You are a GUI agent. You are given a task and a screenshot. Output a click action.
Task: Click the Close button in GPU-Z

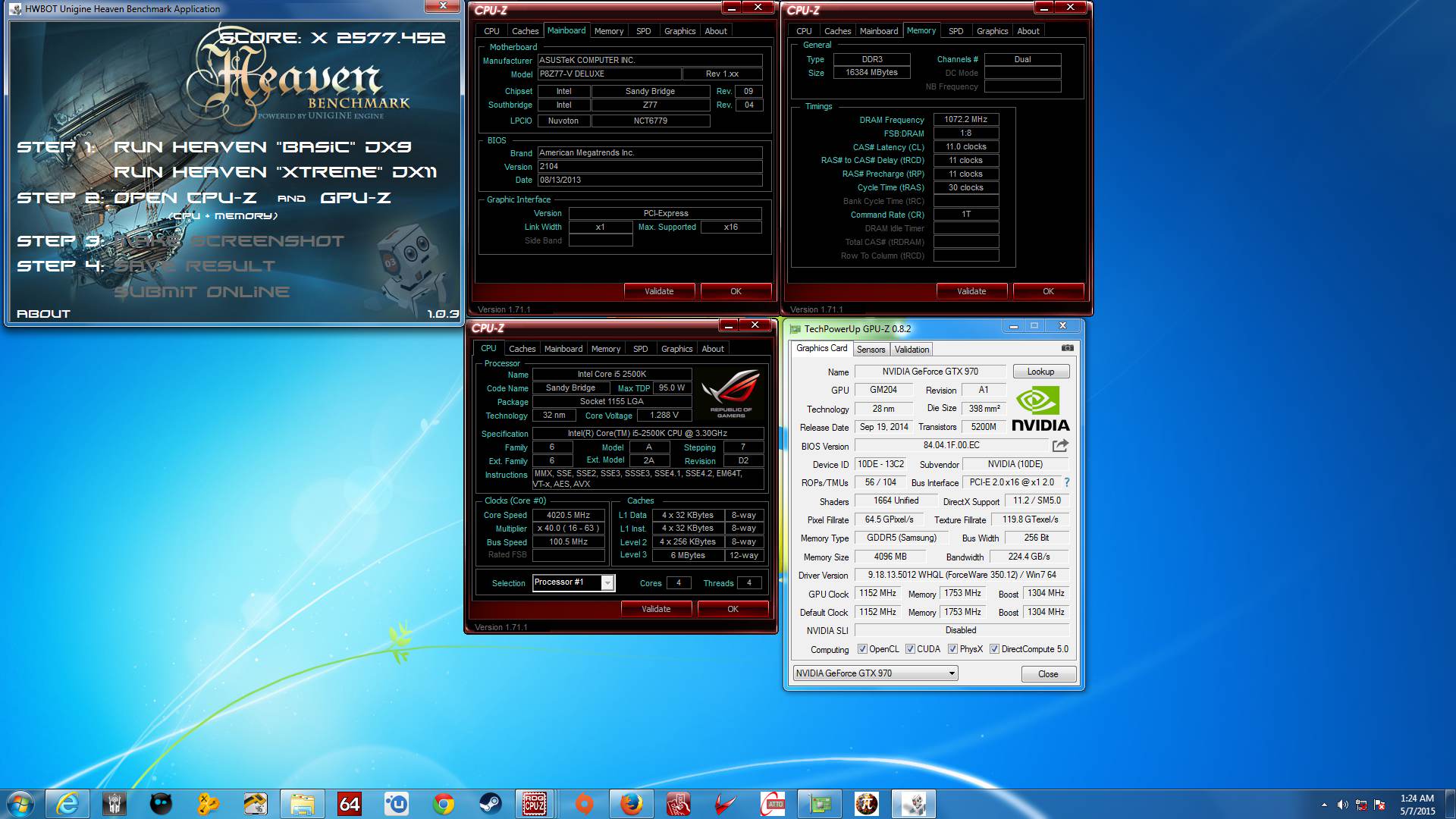point(1048,674)
